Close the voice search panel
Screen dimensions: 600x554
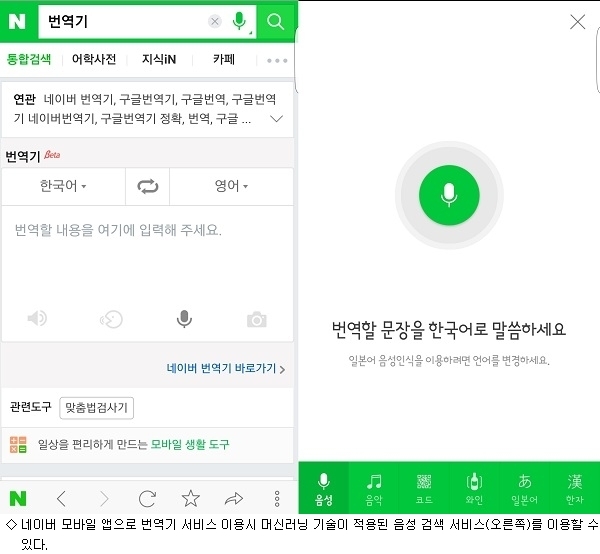click(x=577, y=22)
